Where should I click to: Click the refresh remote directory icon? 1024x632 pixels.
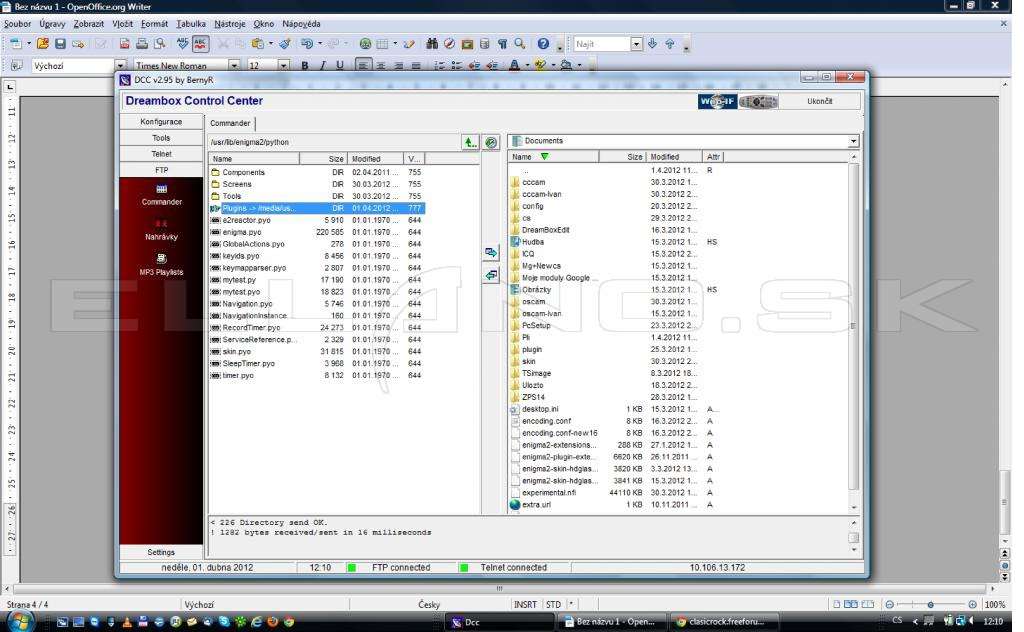(491, 142)
